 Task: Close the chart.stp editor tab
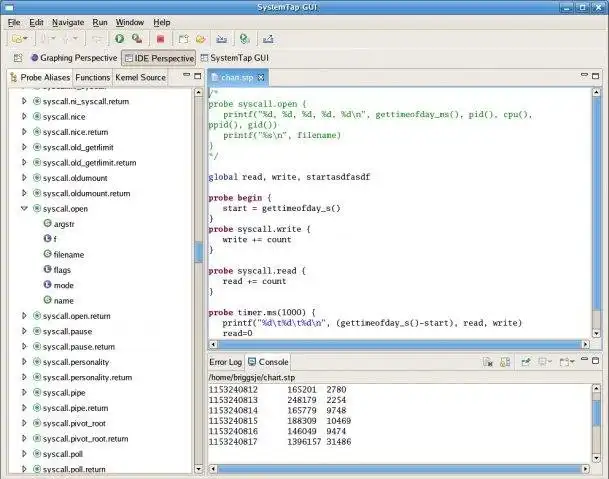[x=261, y=77]
